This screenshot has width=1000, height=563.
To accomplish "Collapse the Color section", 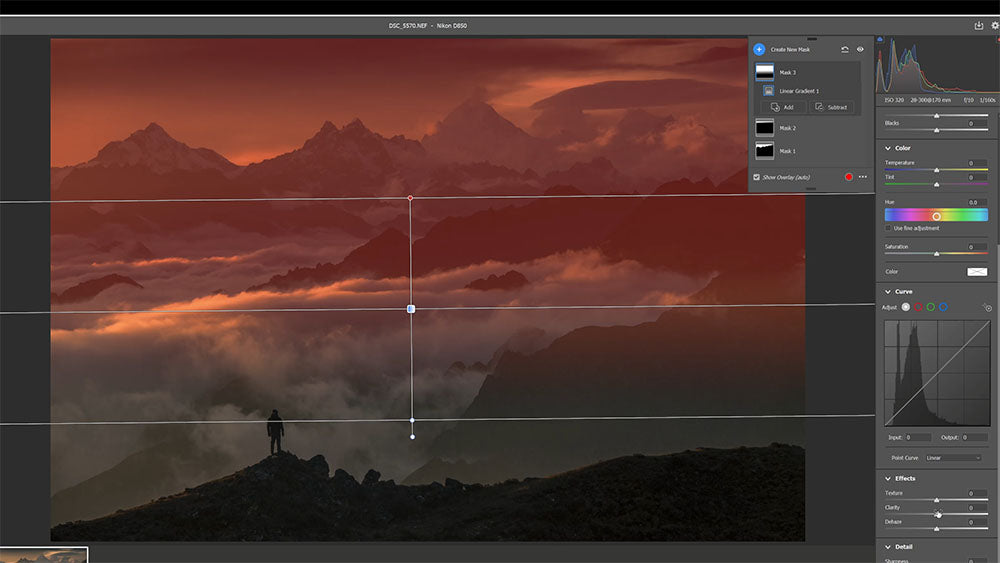I will click(887, 148).
